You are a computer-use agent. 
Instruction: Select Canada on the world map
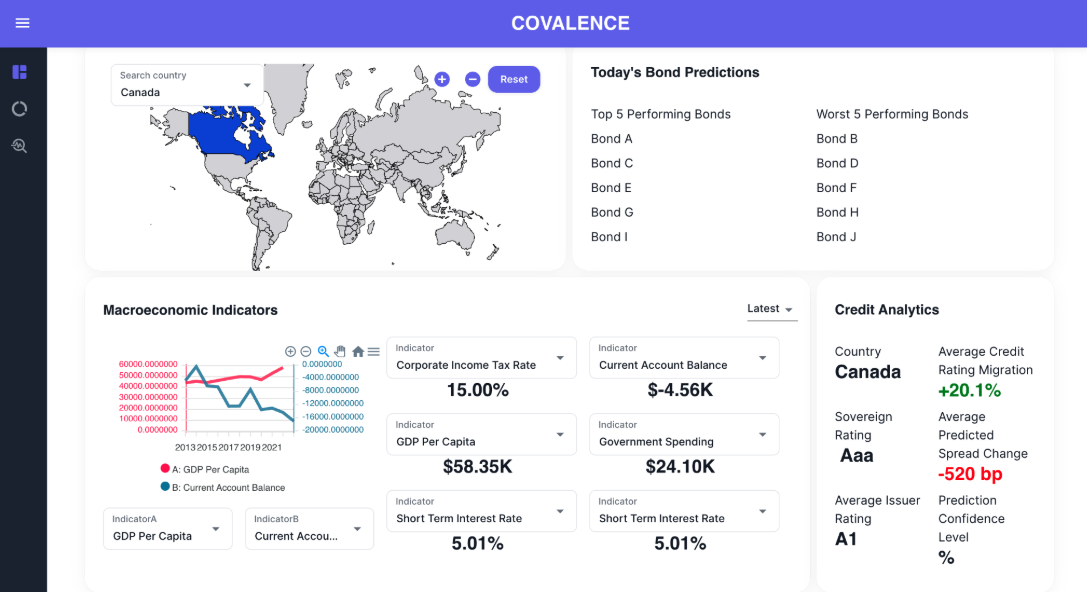pos(218,133)
